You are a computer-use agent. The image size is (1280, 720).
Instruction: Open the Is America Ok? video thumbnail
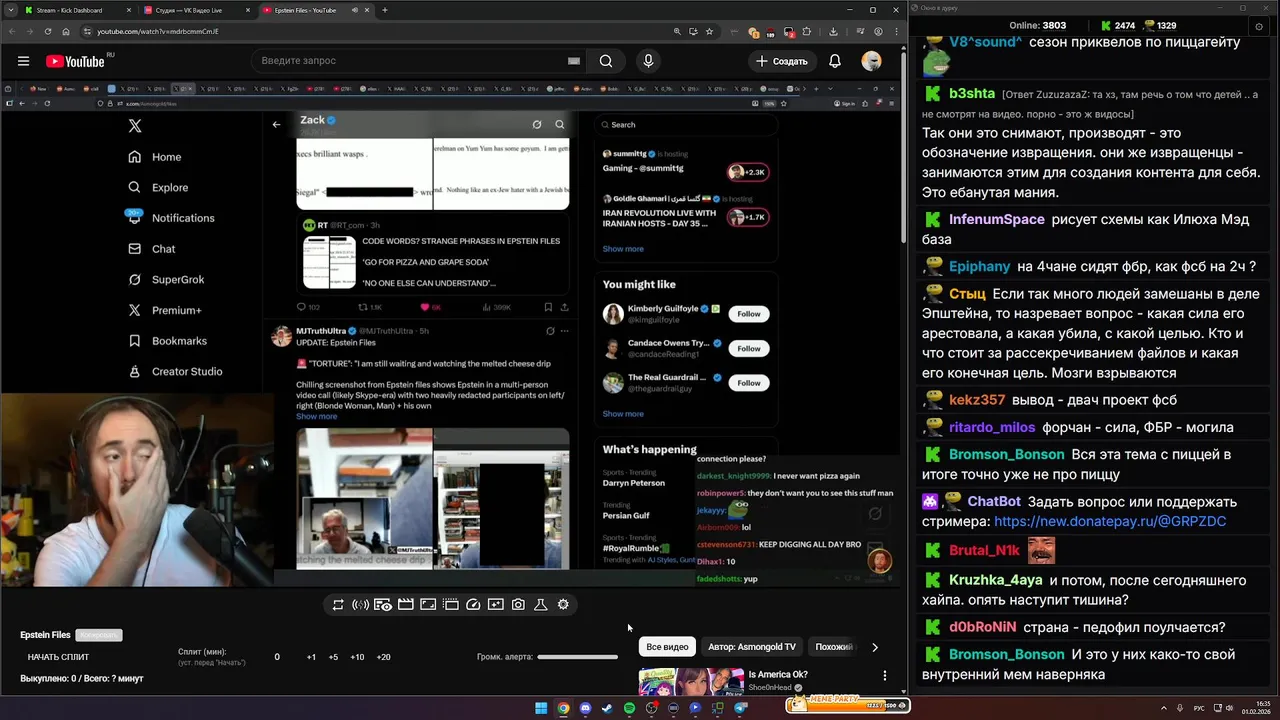pos(691,682)
